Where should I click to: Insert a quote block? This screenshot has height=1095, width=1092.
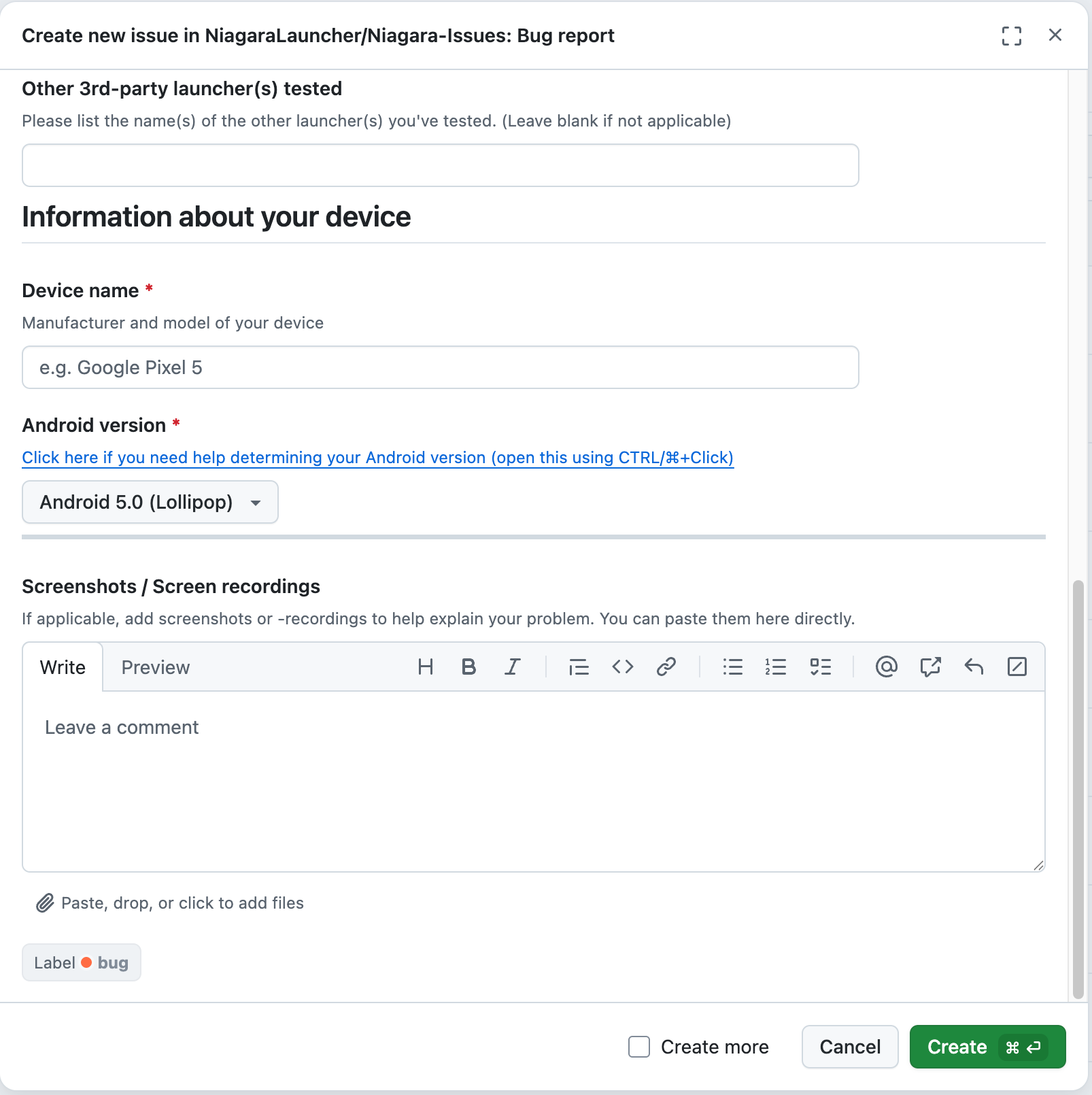[579, 667]
